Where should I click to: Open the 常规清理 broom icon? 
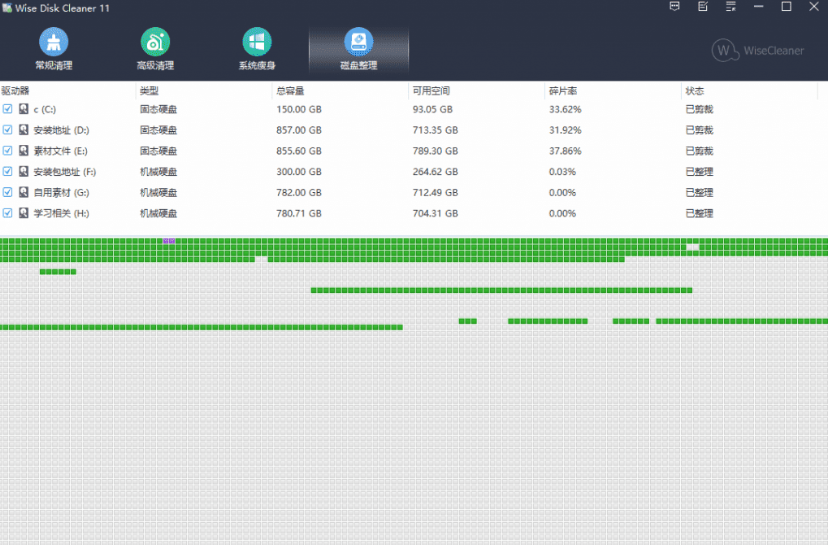tap(53, 43)
